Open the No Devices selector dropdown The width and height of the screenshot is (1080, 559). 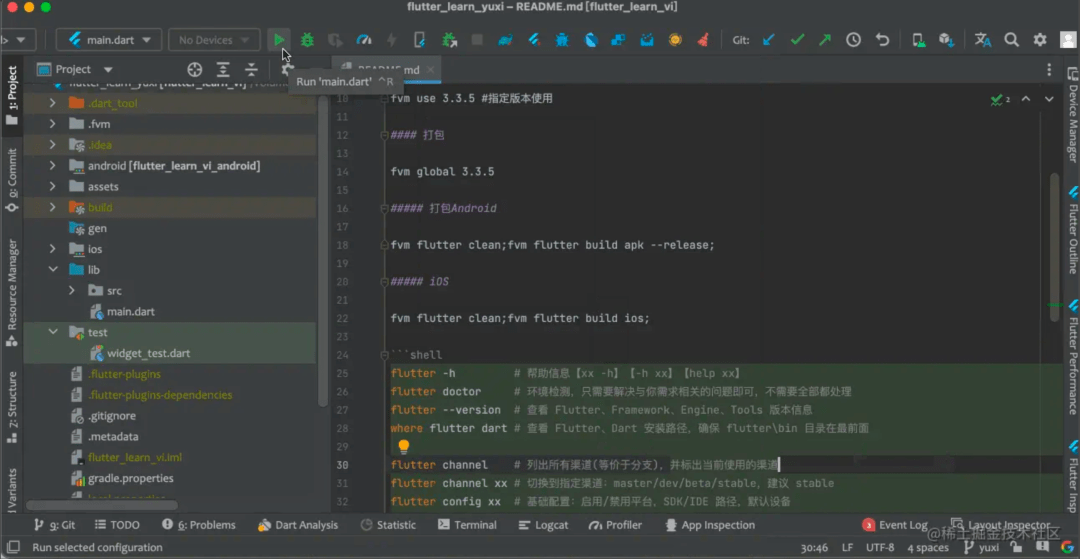[x=214, y=40]
